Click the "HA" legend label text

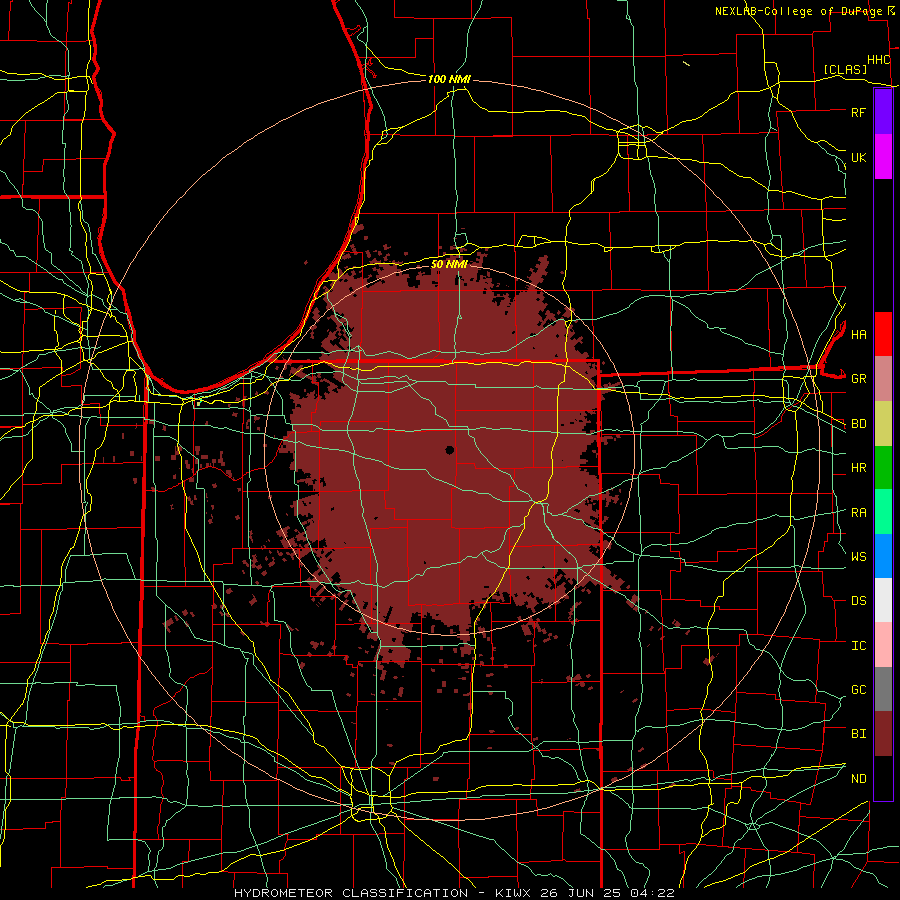coord(858,334)
